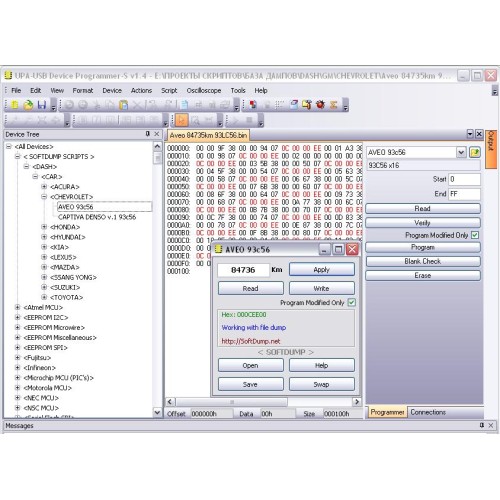This screenshot has width=500, height=500.
Task: Click the sigma checksum toolbar icon
Action: tap(333, 105)
